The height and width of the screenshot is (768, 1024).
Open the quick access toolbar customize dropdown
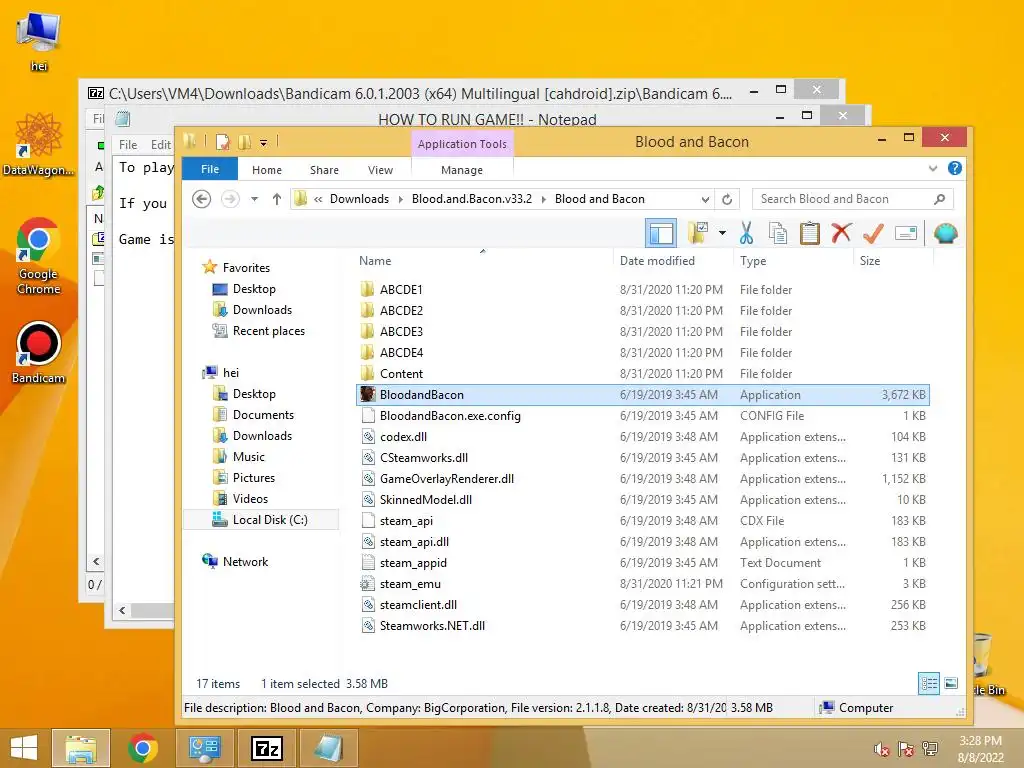point(263,142)
